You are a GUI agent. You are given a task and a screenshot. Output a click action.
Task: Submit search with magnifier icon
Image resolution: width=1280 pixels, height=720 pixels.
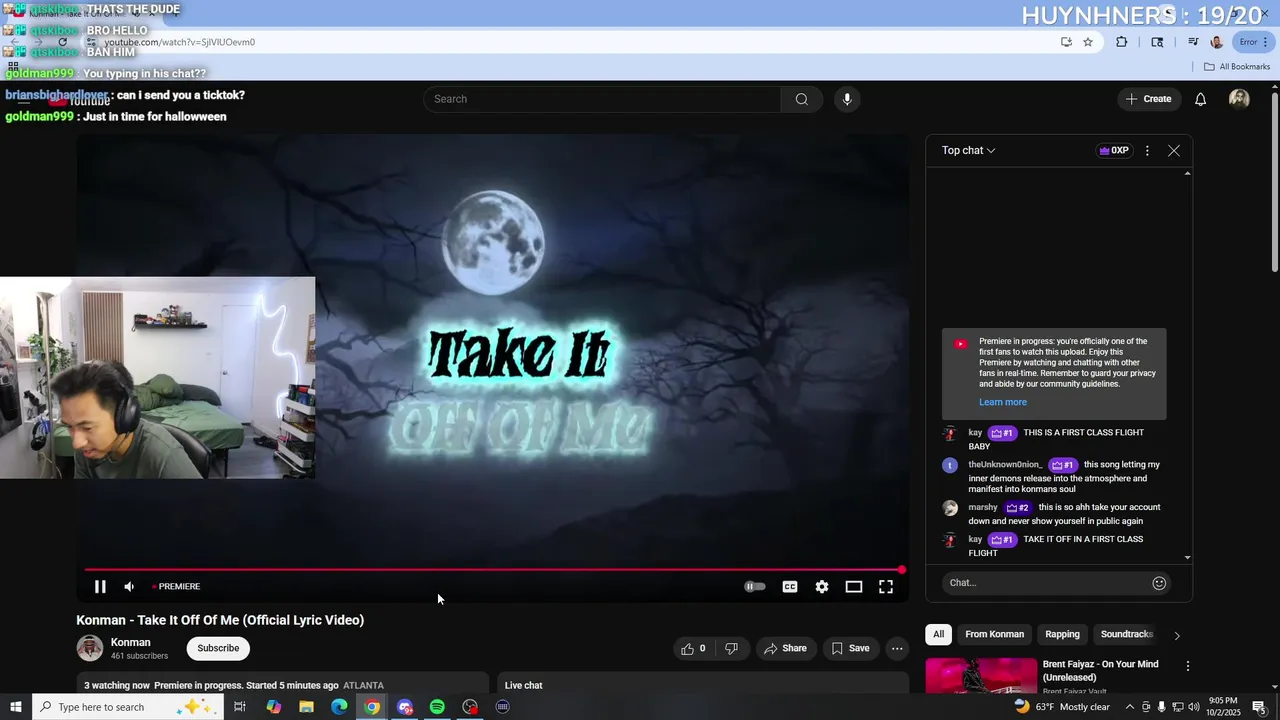pos(802,99)
